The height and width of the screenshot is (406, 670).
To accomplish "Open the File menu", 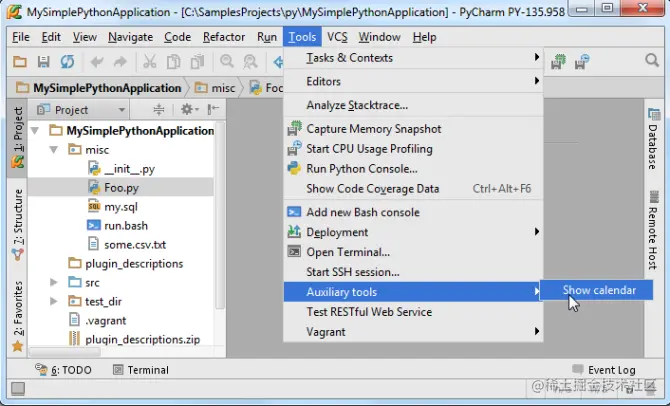I will coord(21,37).
